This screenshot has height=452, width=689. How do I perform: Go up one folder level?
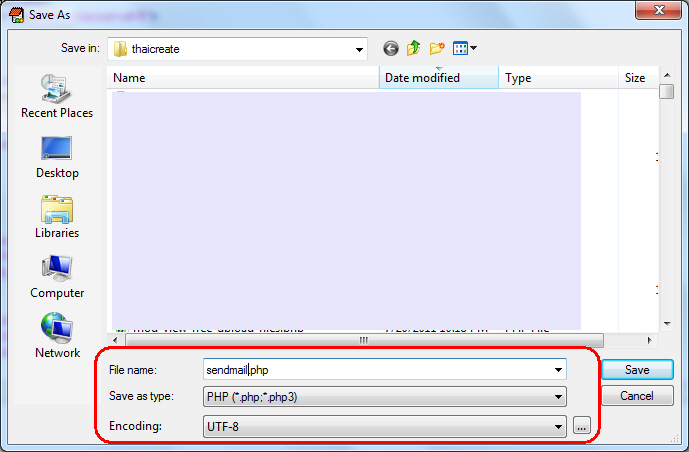coord(413,48)
